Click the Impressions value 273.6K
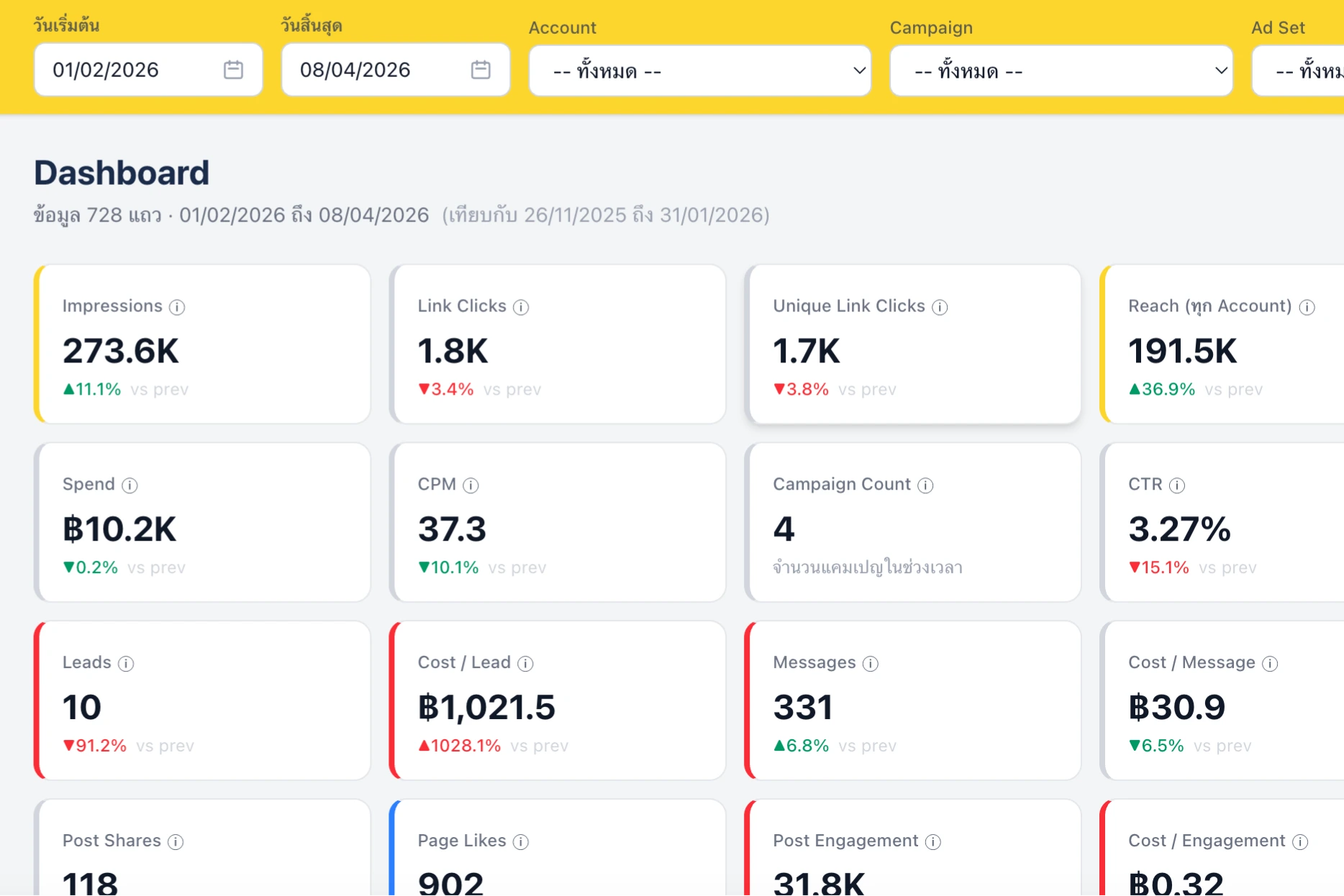 [x=121, y=351]
